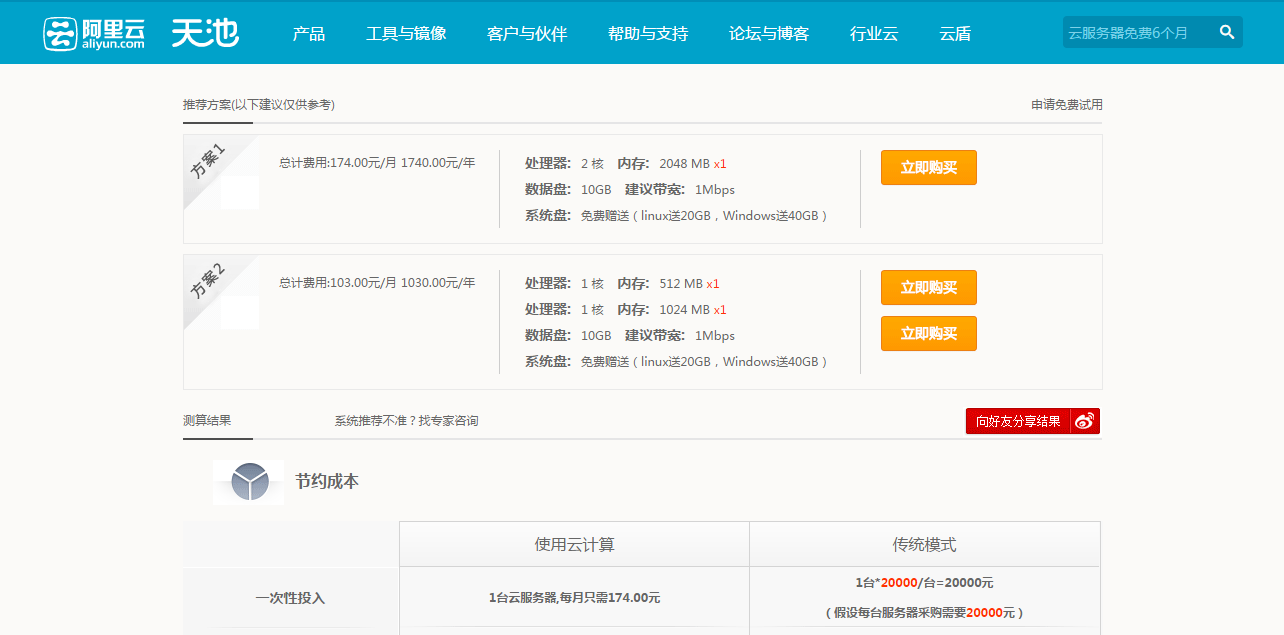Open 论坛与博客 navigation item
1284x635 pixels.
coord(769,34)
